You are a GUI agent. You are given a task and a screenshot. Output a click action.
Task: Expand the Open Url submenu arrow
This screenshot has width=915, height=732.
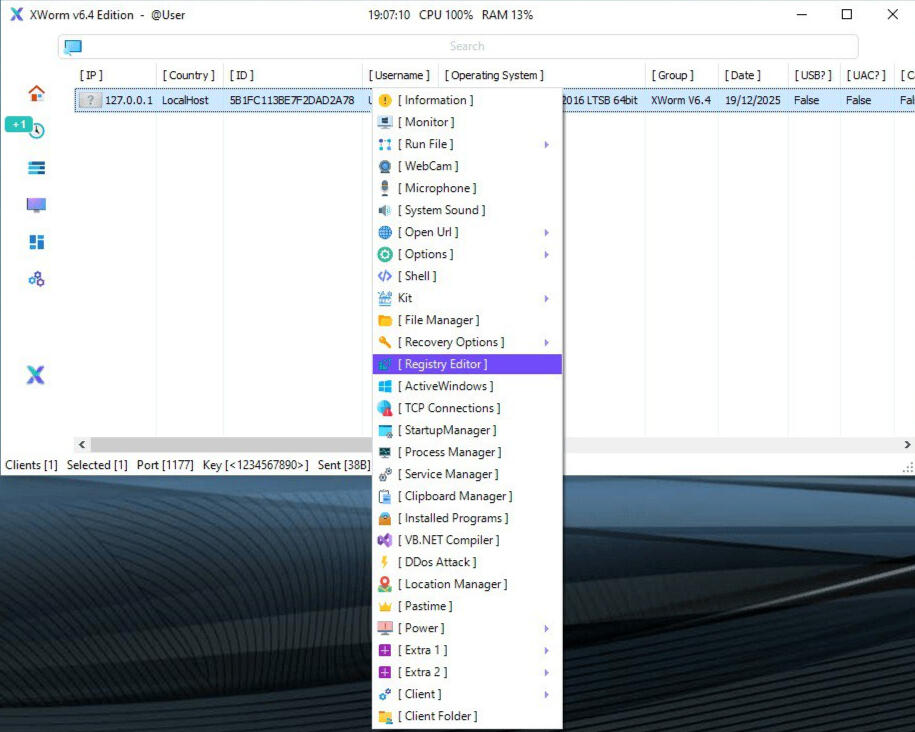click(547, 232)
